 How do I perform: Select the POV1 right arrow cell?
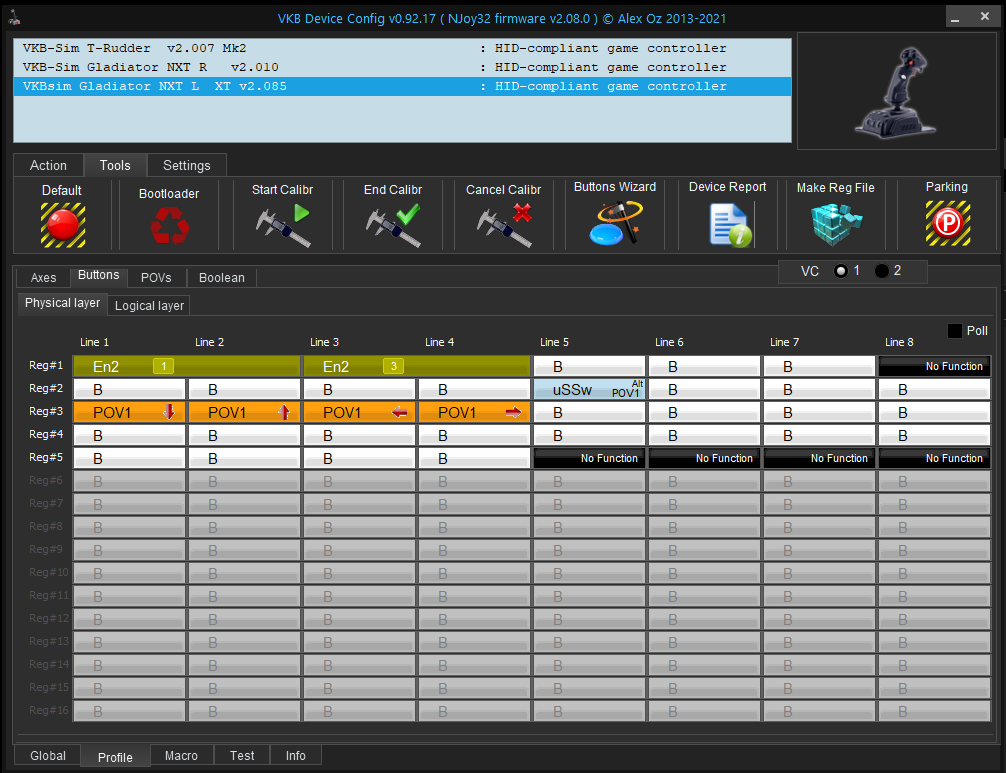click(475, 412)
